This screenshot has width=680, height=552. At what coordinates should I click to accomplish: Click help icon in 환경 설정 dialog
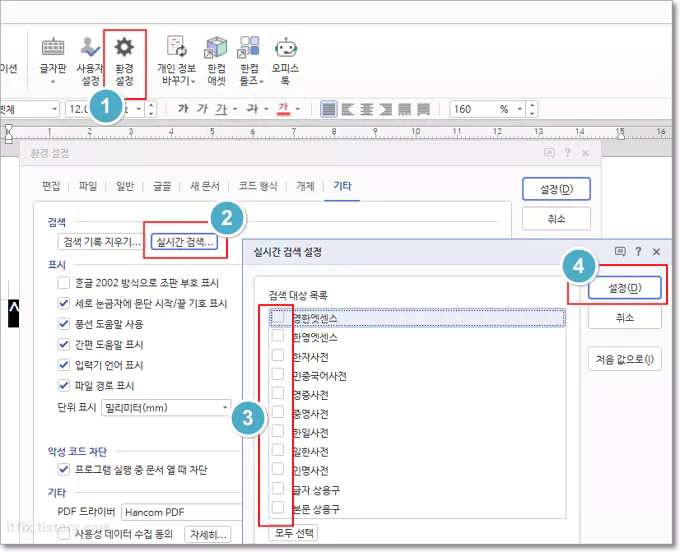click(567, 153)
